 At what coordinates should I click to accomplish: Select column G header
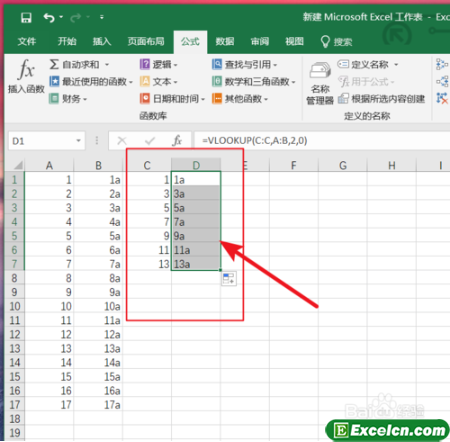pyautogui.click(x=343, y=165)
